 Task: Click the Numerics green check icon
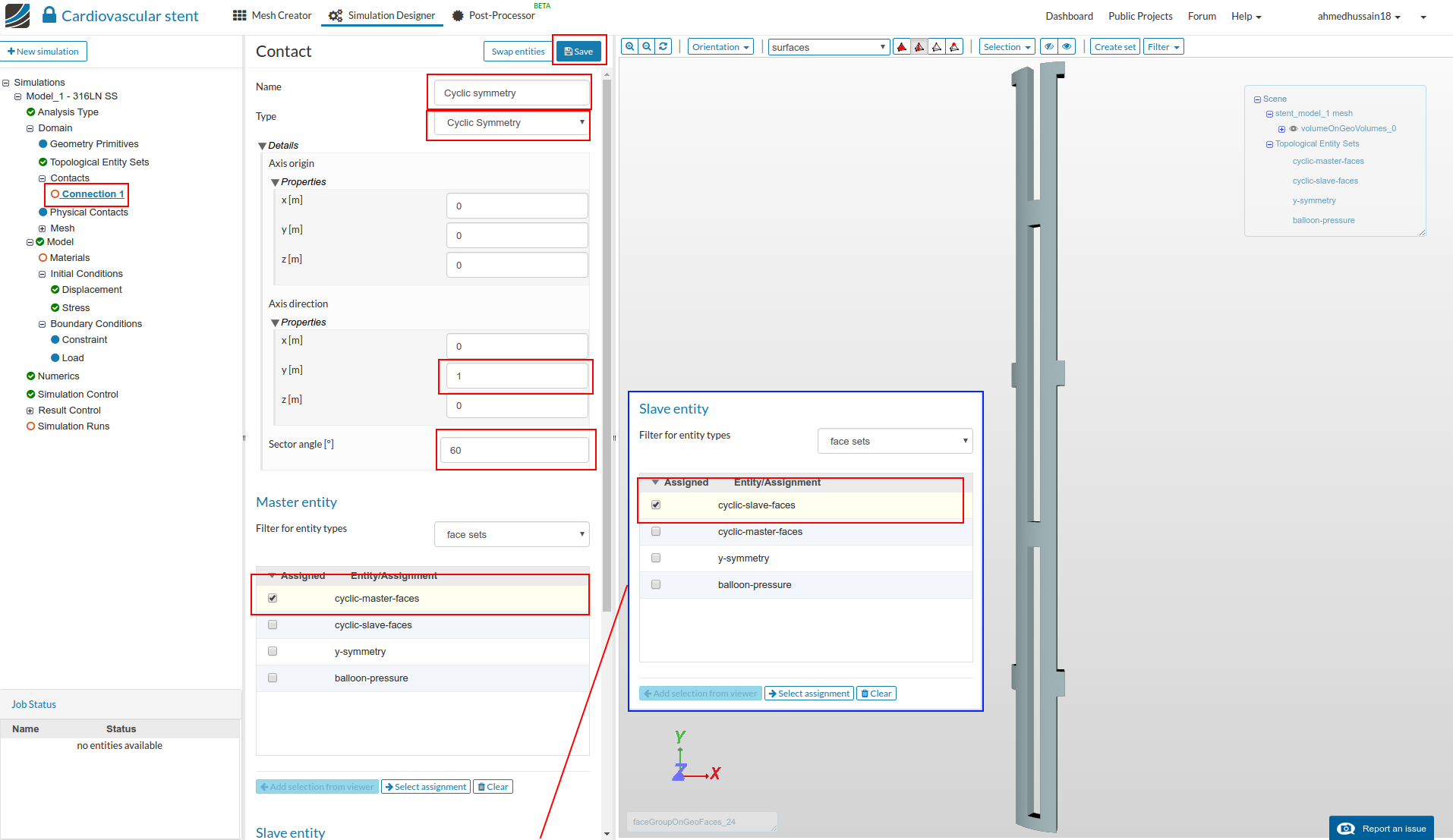31,376
